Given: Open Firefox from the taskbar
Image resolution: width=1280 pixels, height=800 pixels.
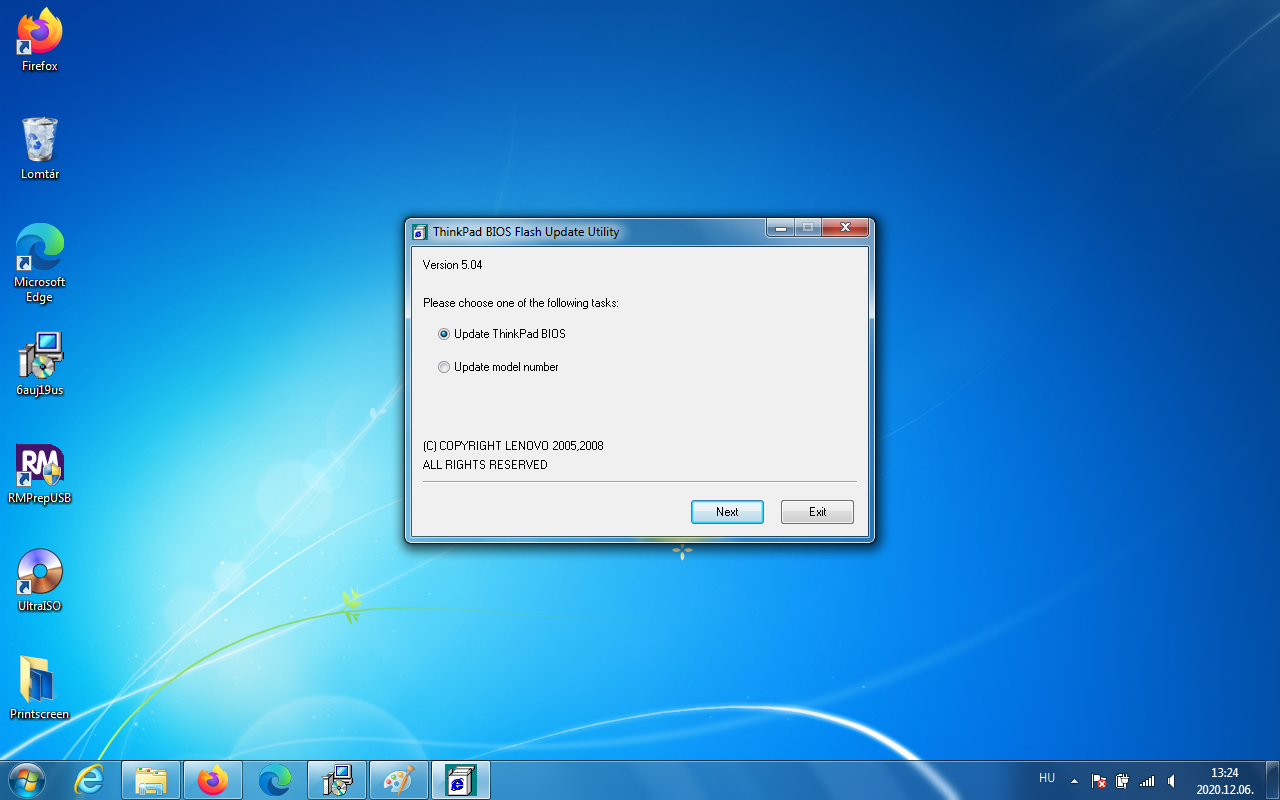Looking at the screenshot, I should (213, 780).
